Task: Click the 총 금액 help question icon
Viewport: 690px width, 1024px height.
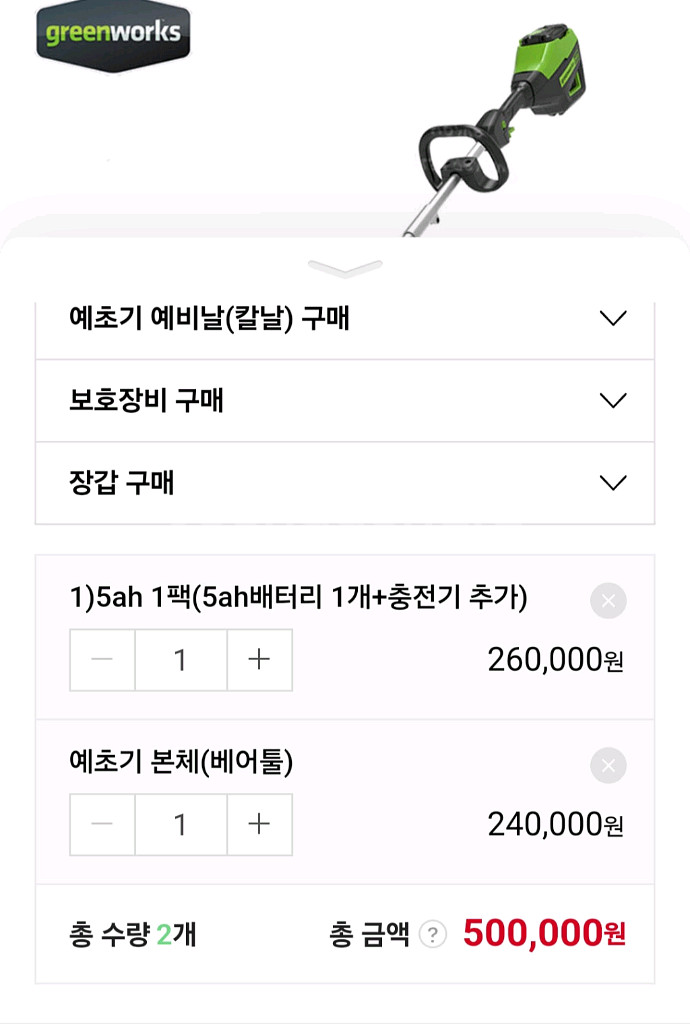Action: coord(432,936)
